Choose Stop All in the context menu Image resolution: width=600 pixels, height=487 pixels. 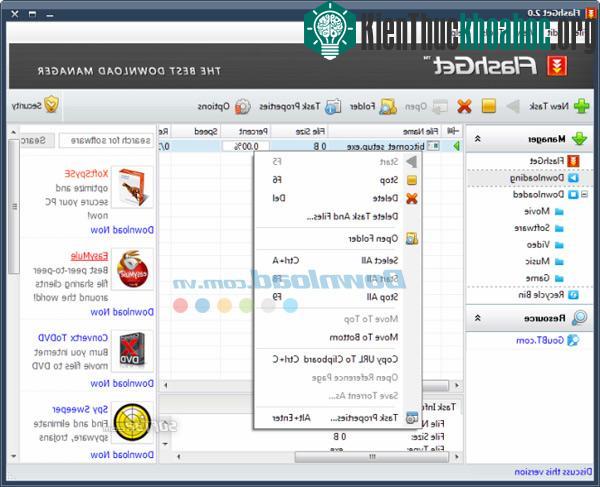point(337,297)
